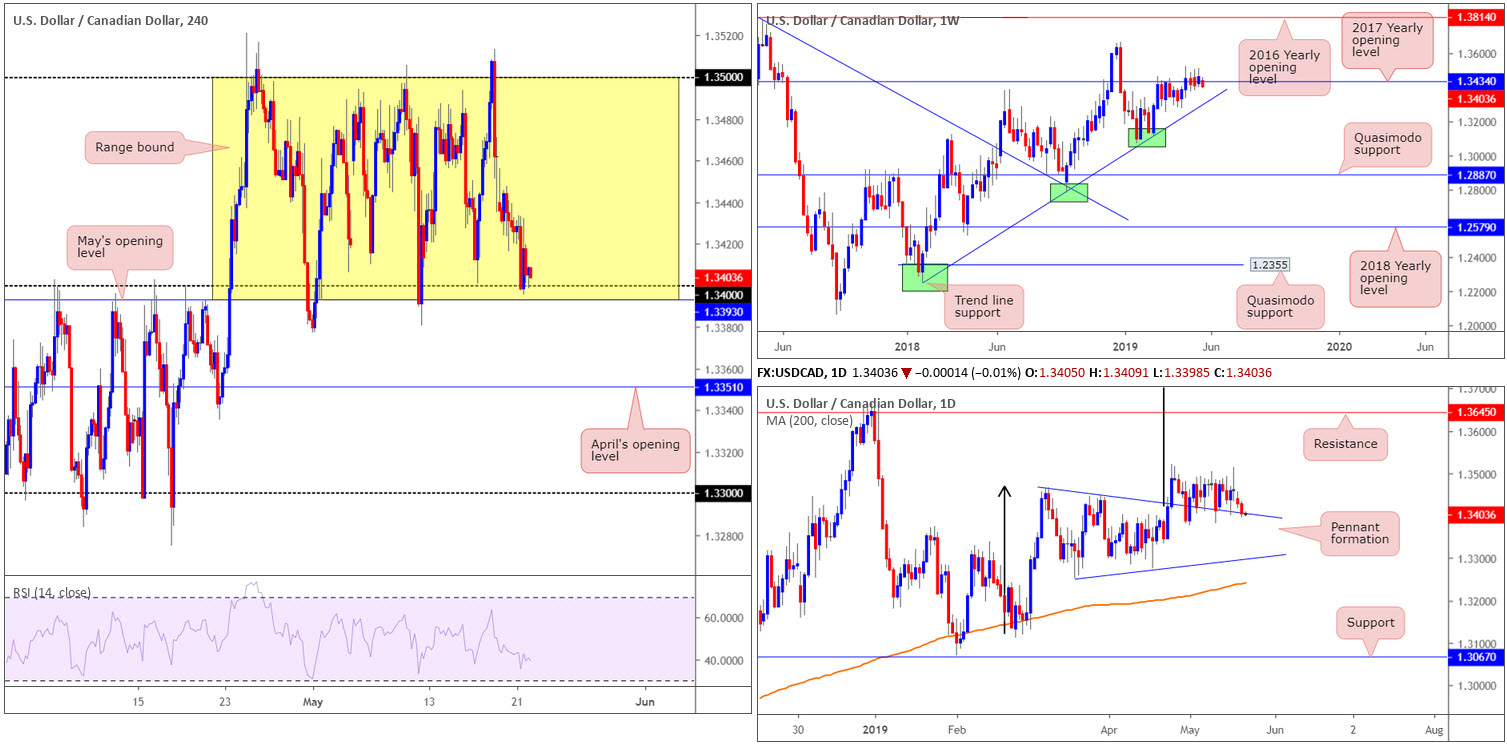Select the RSI 60.0000 axis value
Image resolution: width=1507 pixels, height=745 pixels.
click(722, 618)
